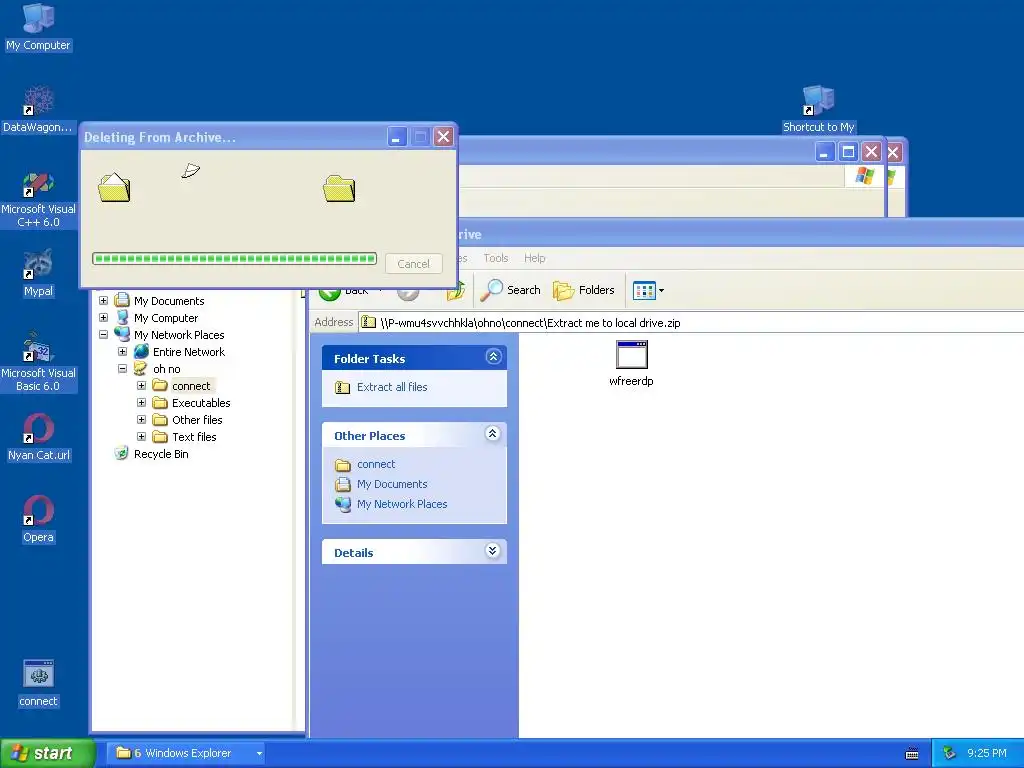The width and height of the screenshot is (1024, 768).
Task: Select the Opera desktop shortcut
Action: (x=38, y=519)
